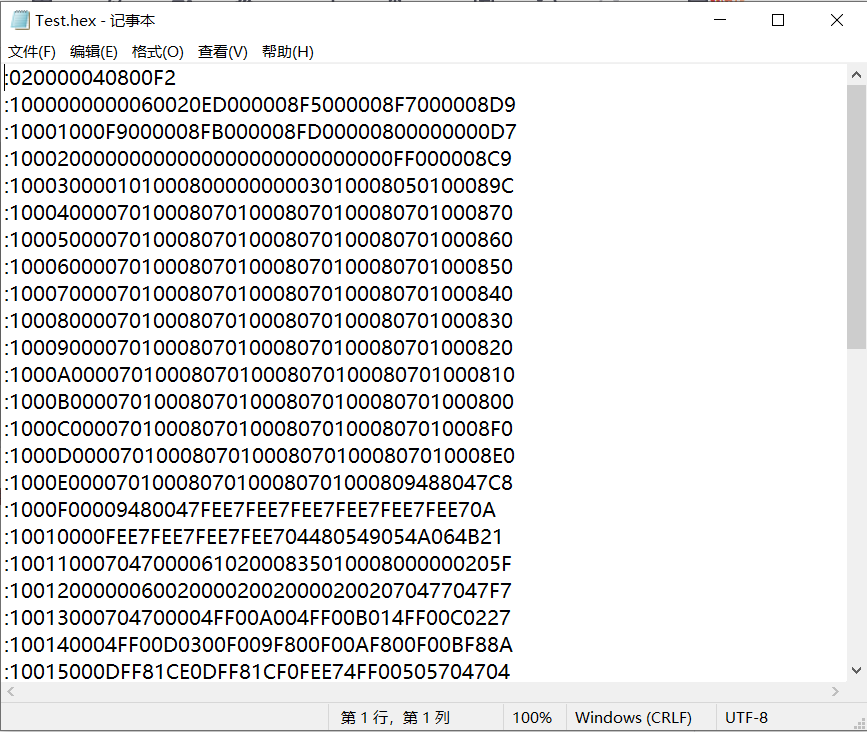867x732 pixels.
Task: Click the vertical scrollbar thumb
Action: (856, 217)
